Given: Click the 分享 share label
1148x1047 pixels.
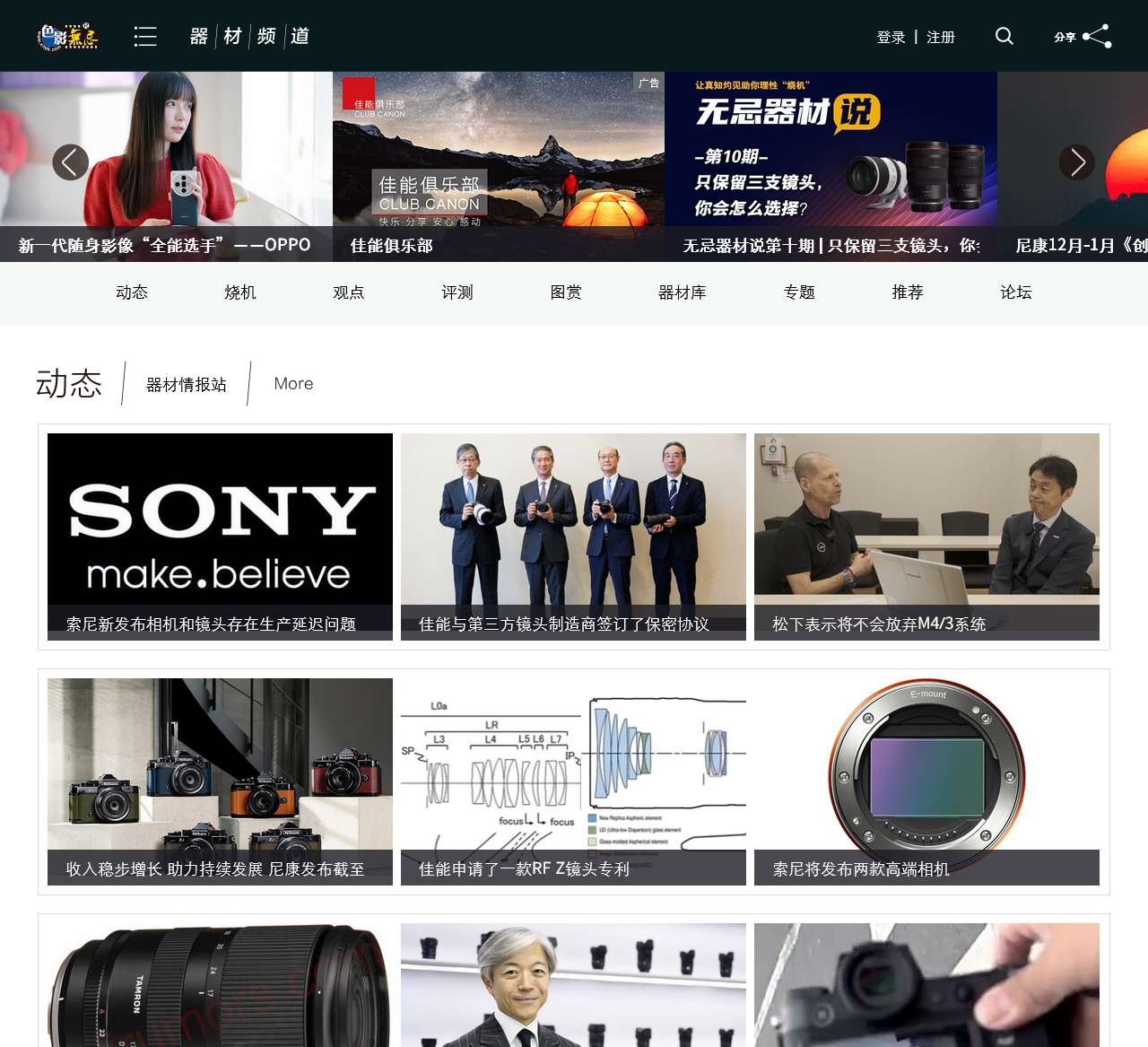Looking at the screenshot, I should pos(1065,37).
